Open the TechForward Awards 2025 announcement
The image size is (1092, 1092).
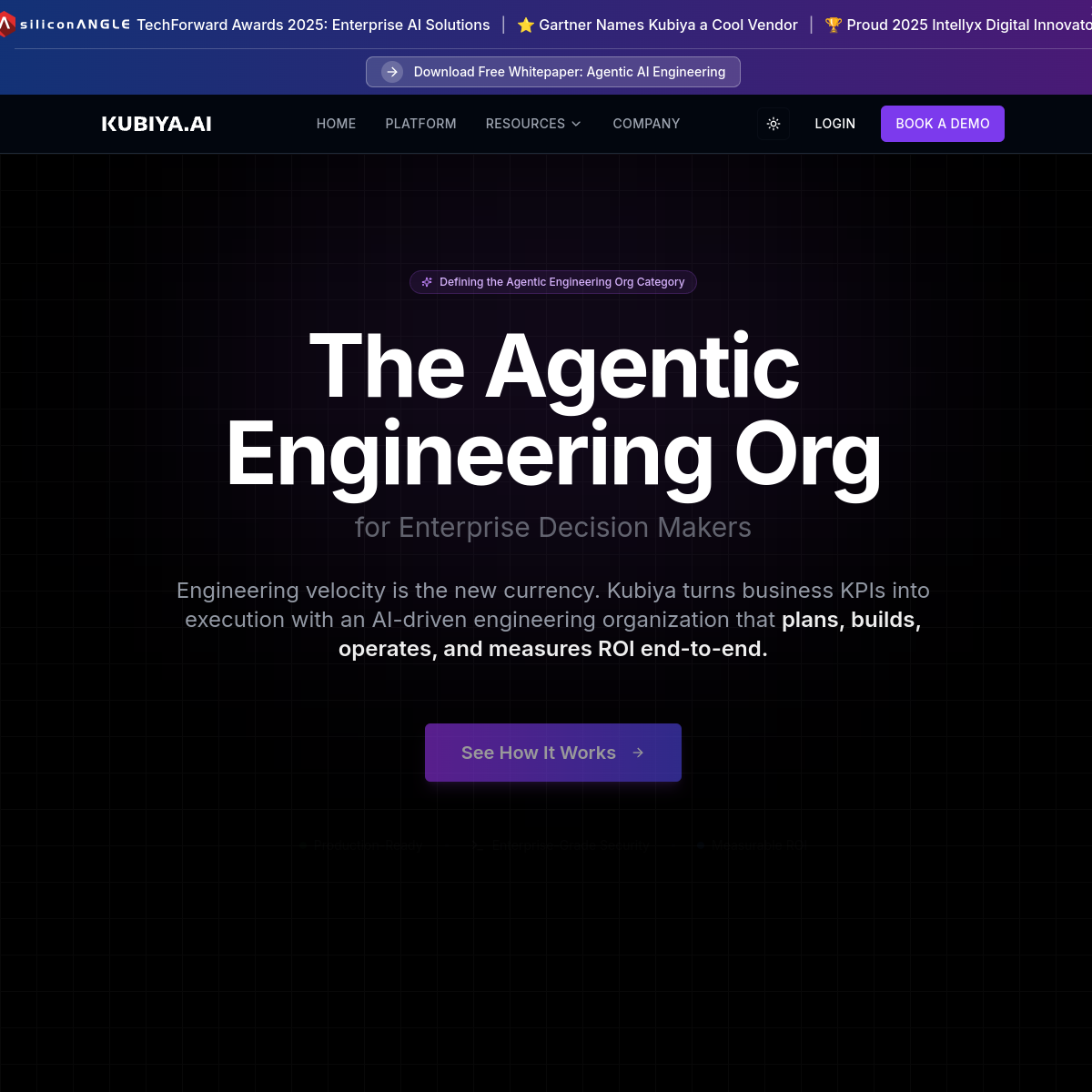(313, 25)
